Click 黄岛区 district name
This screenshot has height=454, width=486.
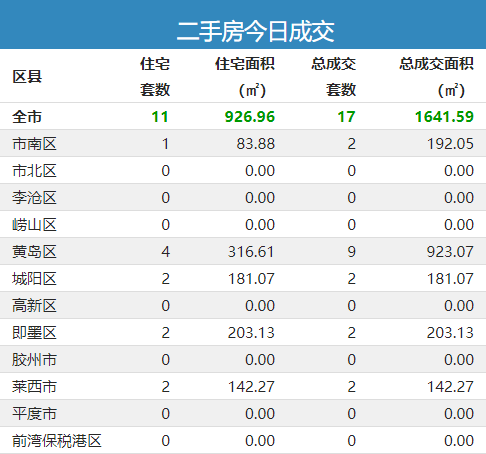click(34, 252)
